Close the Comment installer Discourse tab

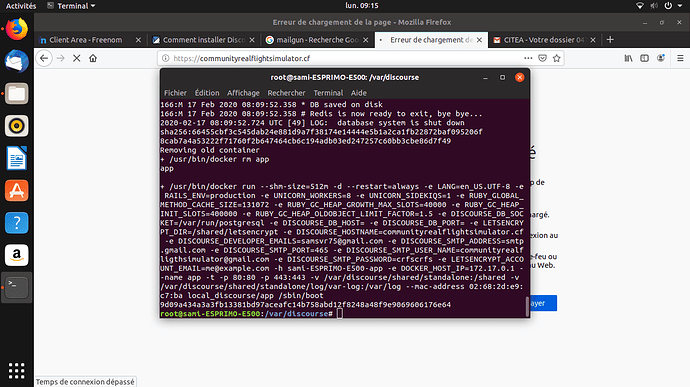click(x=252, y=40)
